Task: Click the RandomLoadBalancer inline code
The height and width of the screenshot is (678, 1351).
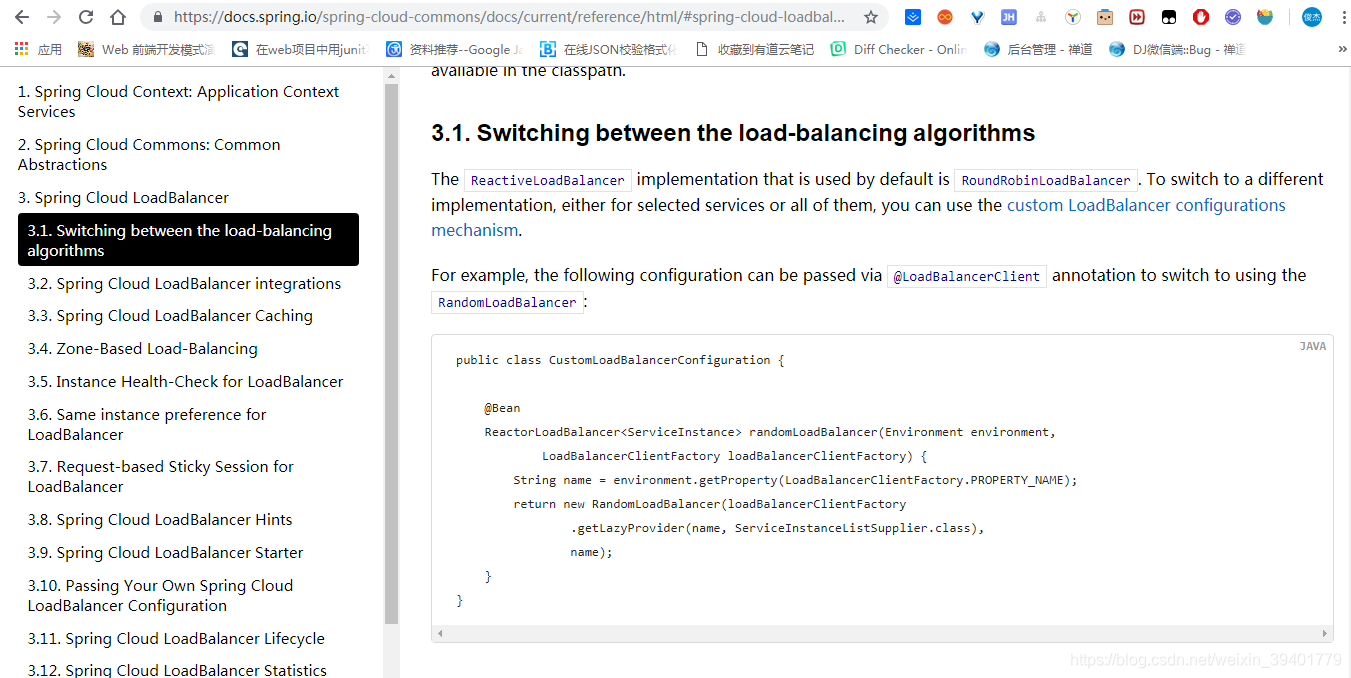Action: pos(507,302)
